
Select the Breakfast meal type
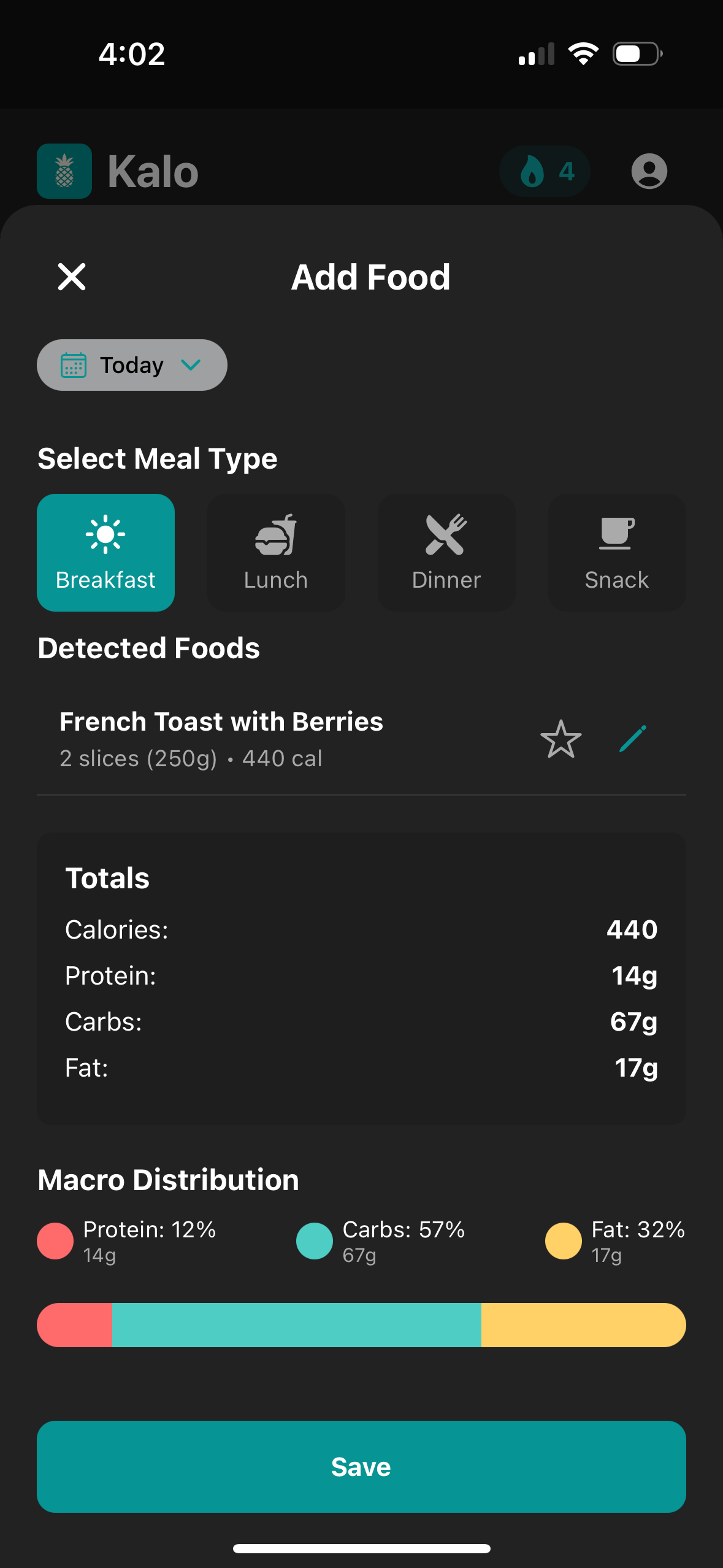pos(105,552)
